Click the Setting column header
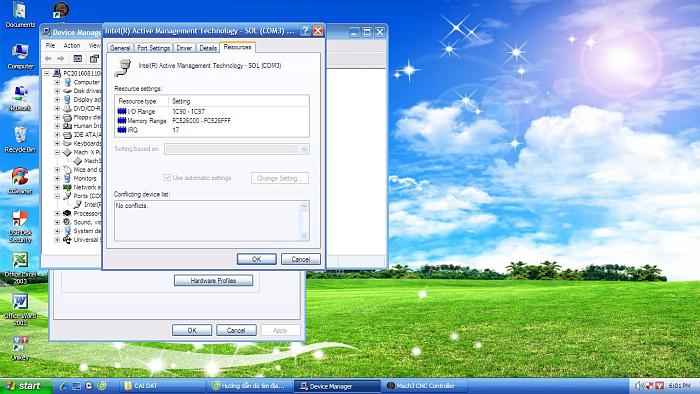Image resolution: width=700 pixels, height=394 pixels. click(238, 101)
